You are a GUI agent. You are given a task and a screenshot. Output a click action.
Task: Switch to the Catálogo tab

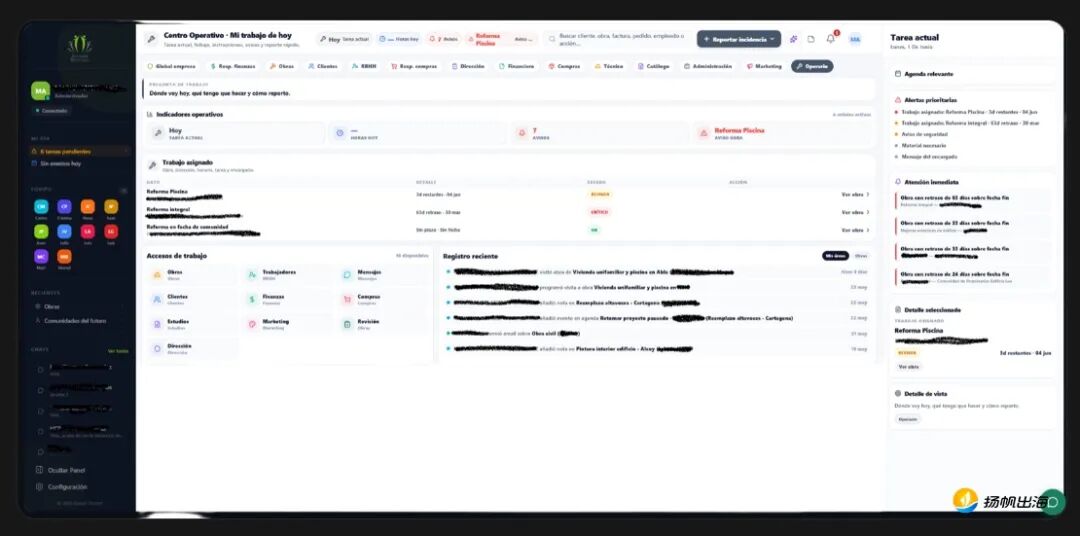tap(654, 66)
